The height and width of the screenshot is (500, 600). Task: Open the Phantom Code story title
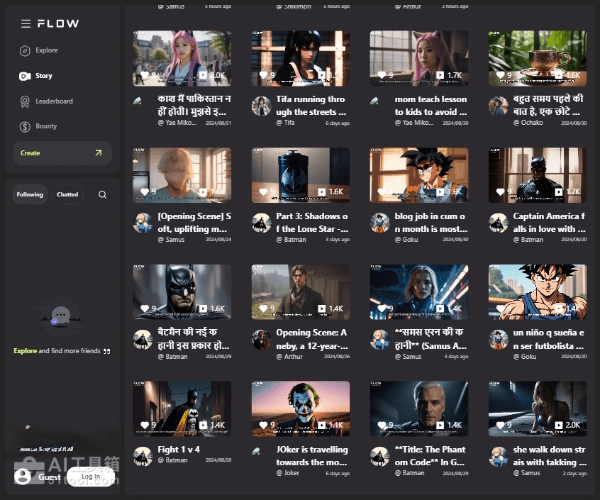pos(429,455)
